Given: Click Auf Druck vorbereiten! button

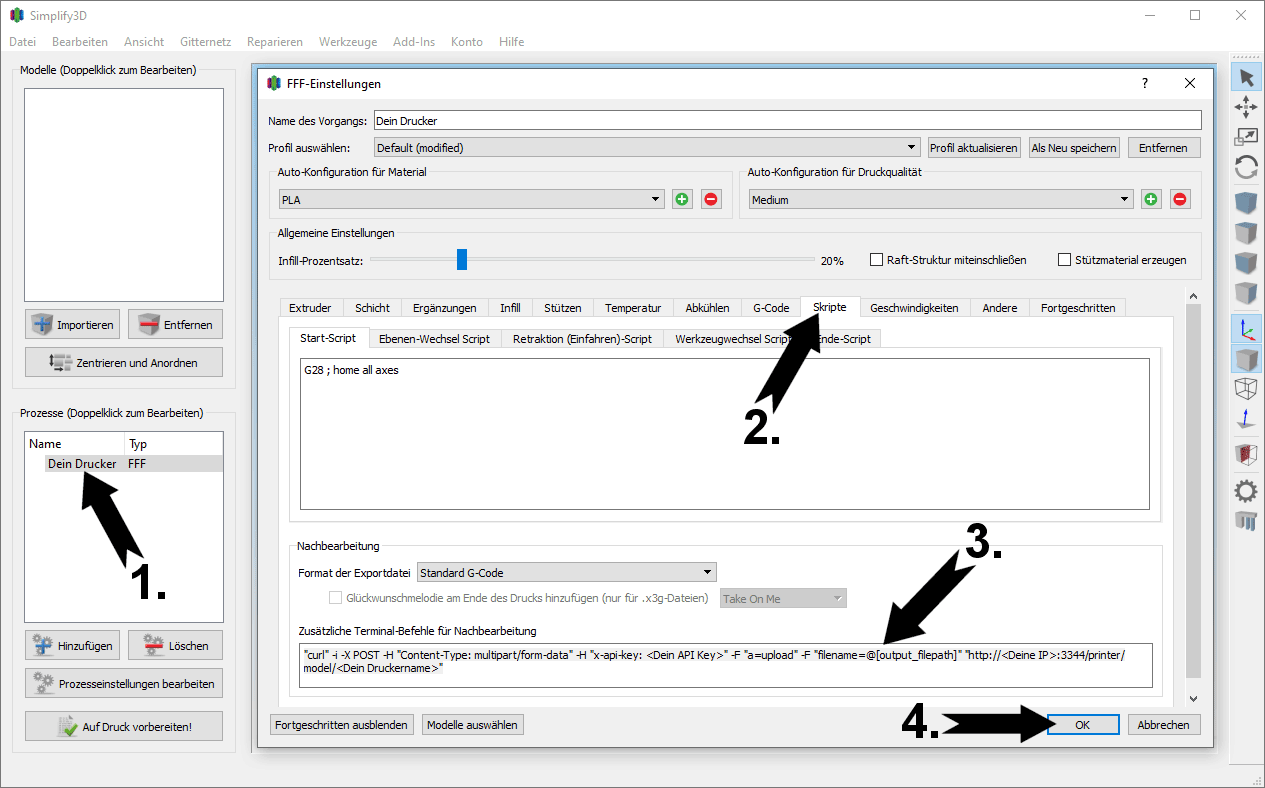Looking at the screenshot, I should (x=124, y=726).
